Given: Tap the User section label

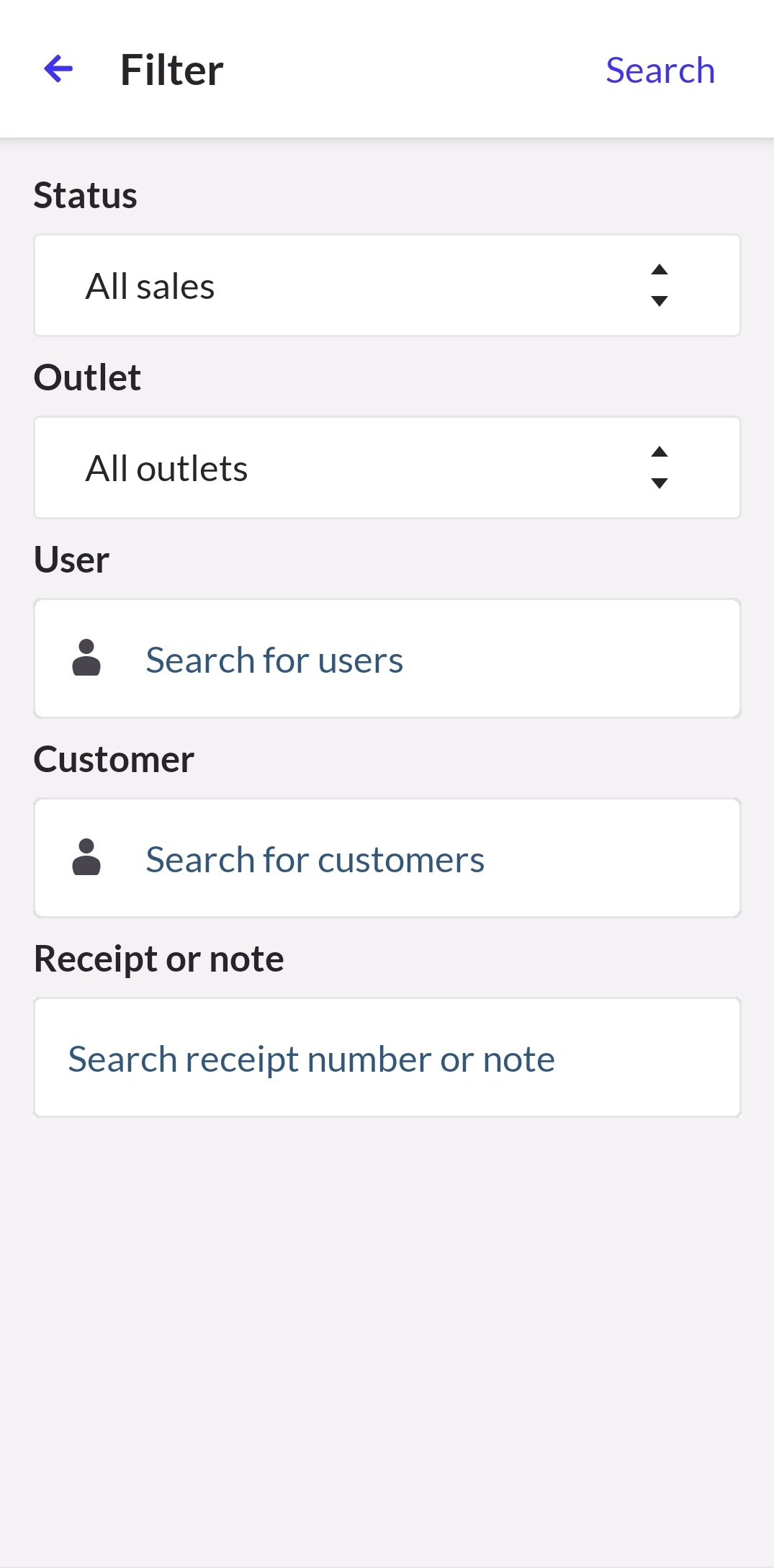Looking at the screenshot, I should click(x=71, y=560).
